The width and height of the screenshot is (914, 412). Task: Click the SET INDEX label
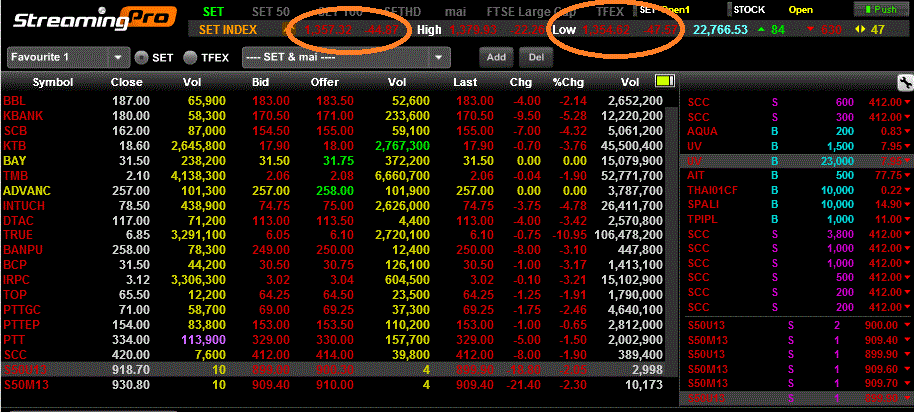click(228, 30)
